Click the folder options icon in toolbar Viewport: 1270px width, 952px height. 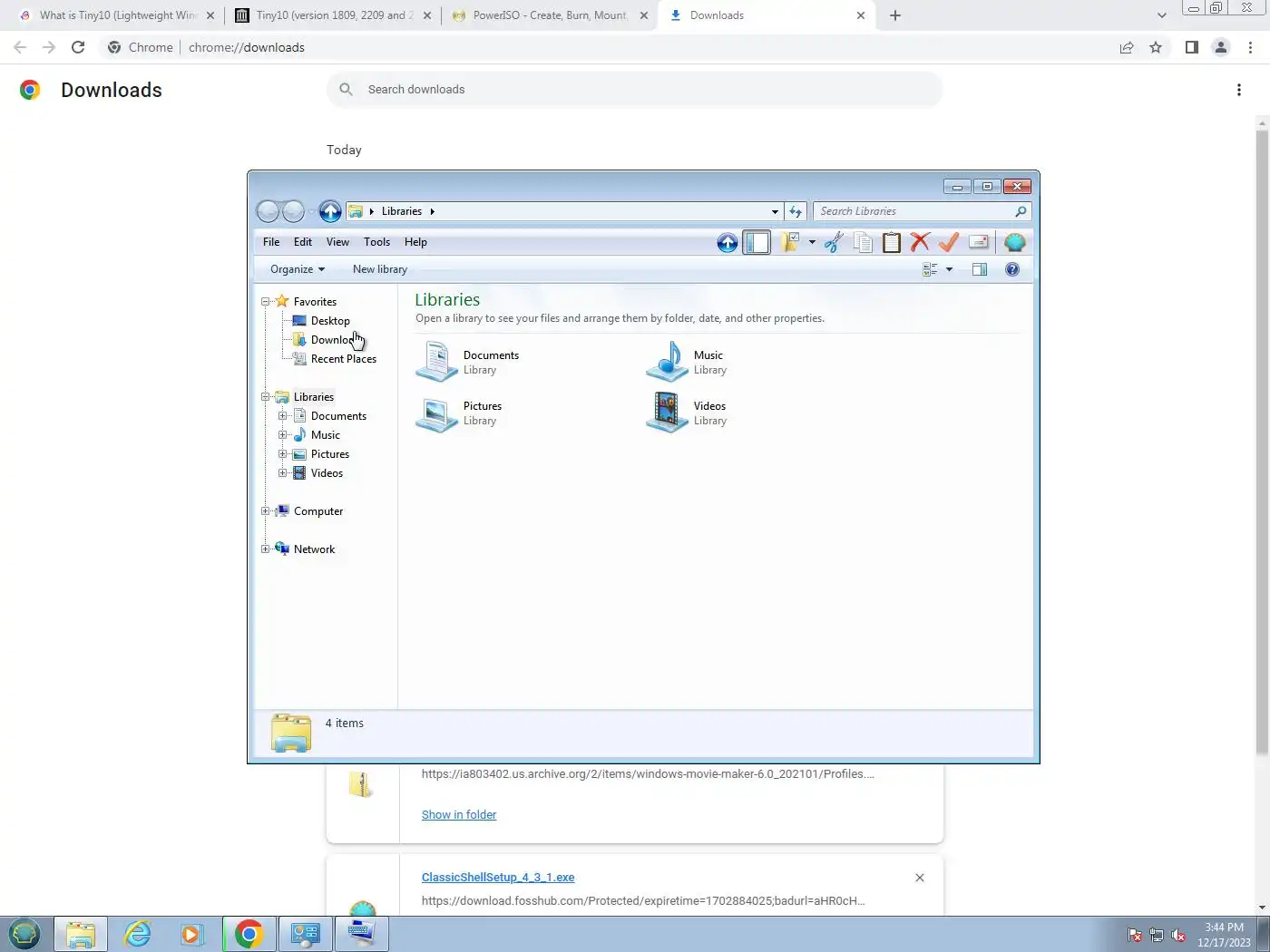point(790,242)
